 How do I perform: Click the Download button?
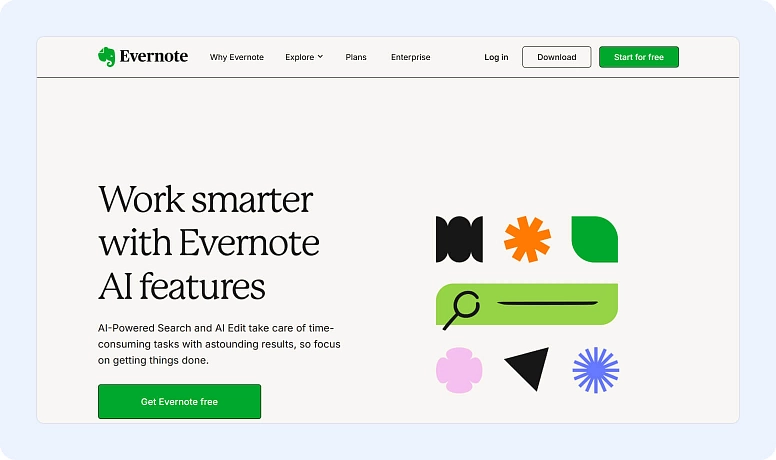pyautogui.click(x=557, y=57)
